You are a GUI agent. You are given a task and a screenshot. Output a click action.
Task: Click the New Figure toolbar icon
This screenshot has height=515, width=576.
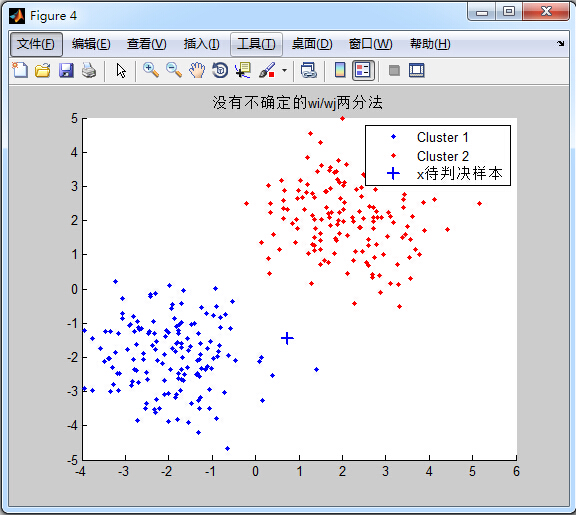click(20, 70)
